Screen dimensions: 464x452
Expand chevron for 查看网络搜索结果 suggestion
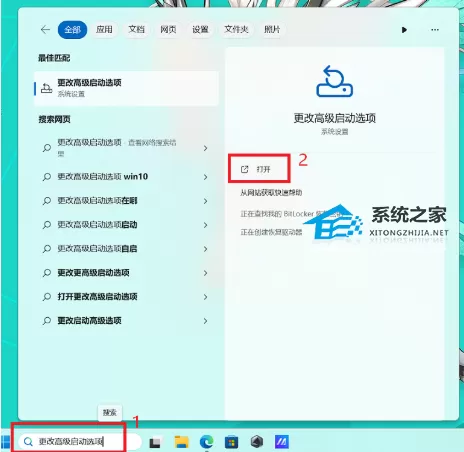206,148
